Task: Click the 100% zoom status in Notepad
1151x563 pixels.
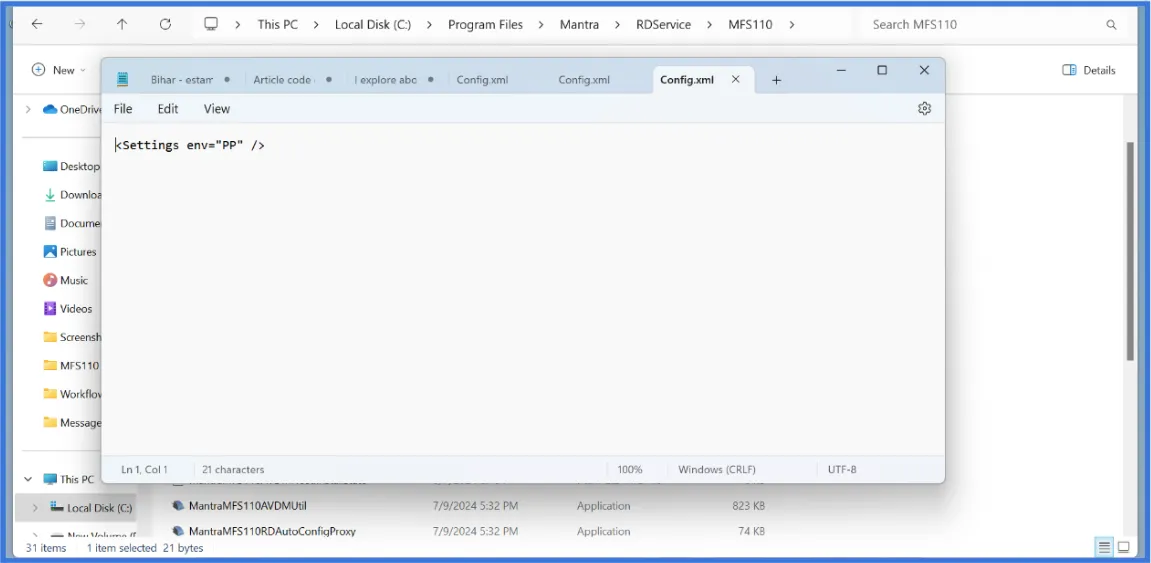Action: (629, 469)
